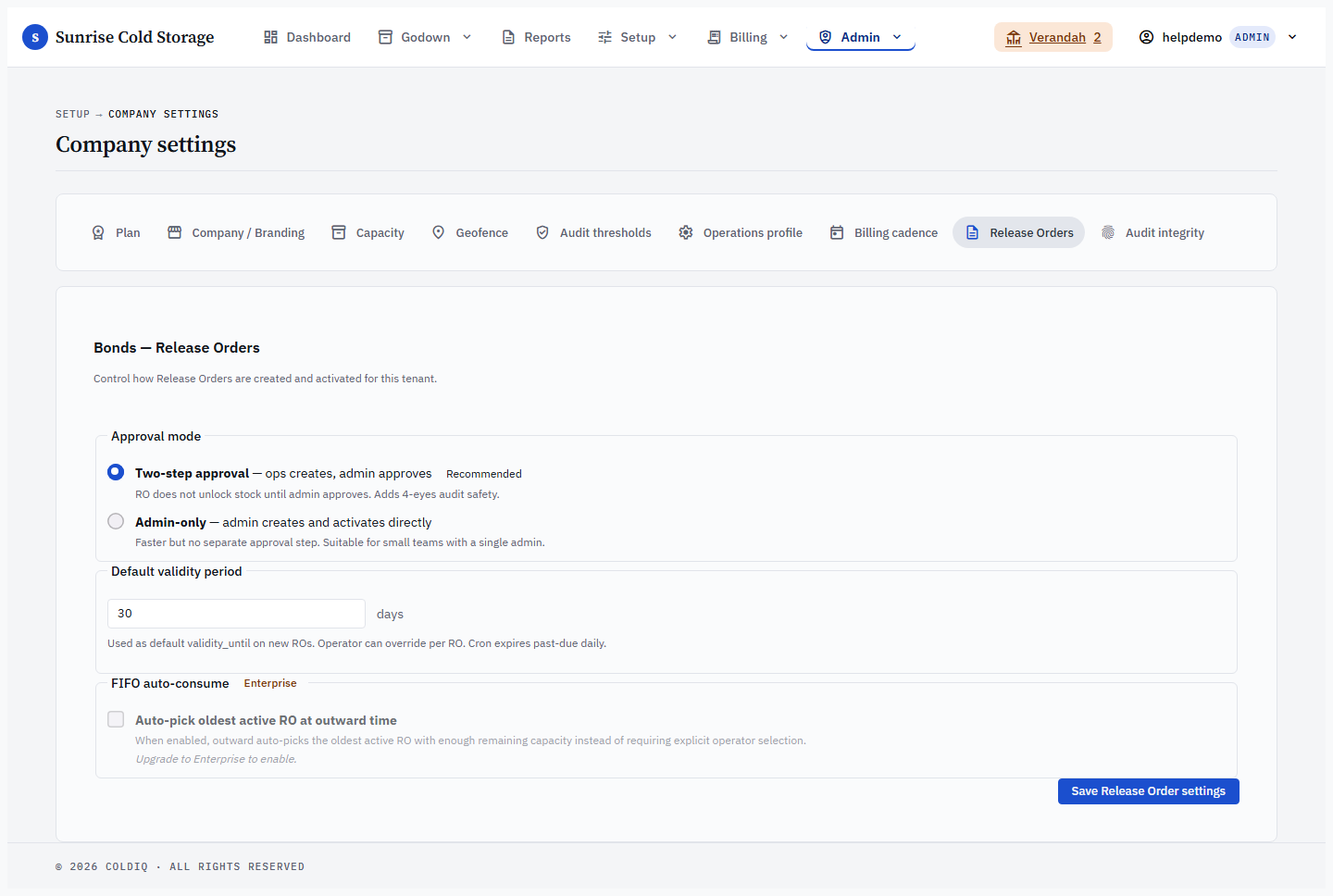Open the Reports menu item

click(536, 37)
